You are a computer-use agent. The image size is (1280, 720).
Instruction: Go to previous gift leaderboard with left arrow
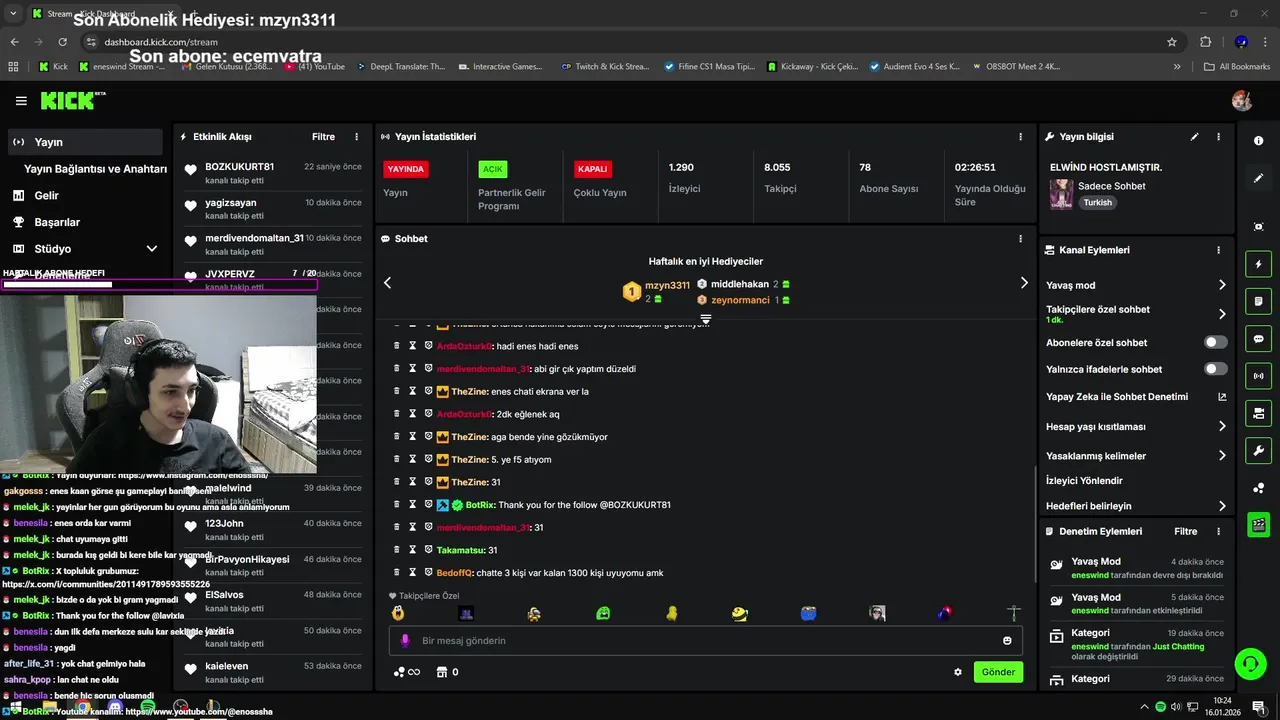click(388, 283)
